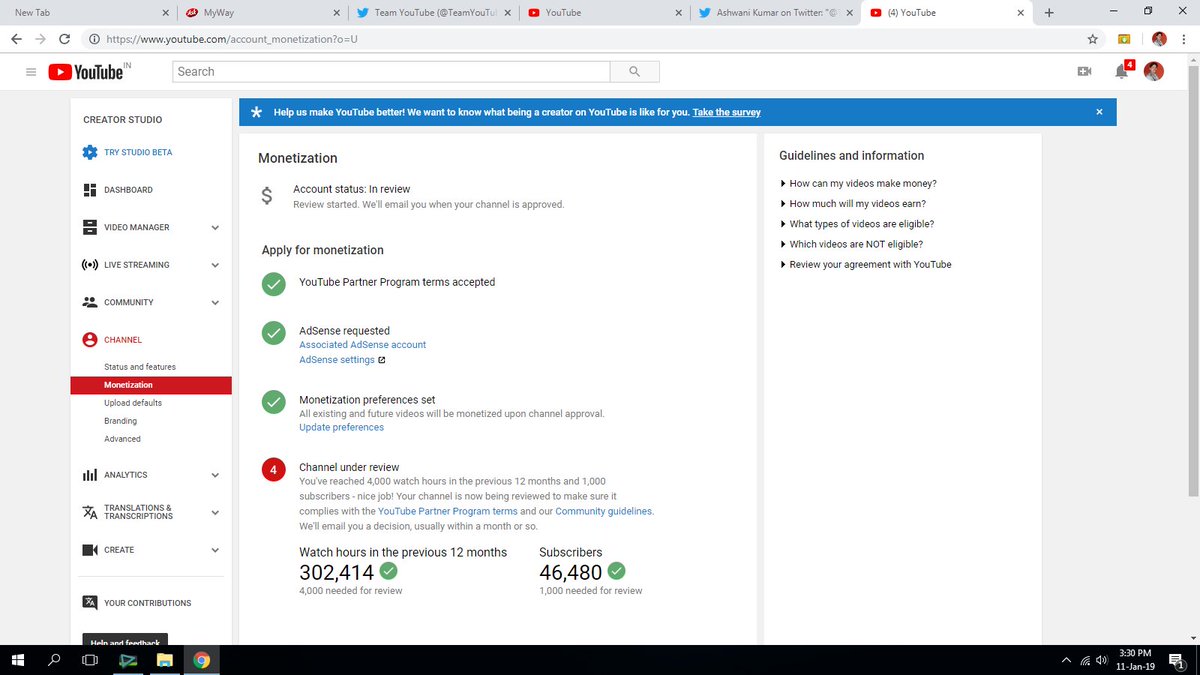
Task: Click the search magnifier button
Action: click(634, 72)
